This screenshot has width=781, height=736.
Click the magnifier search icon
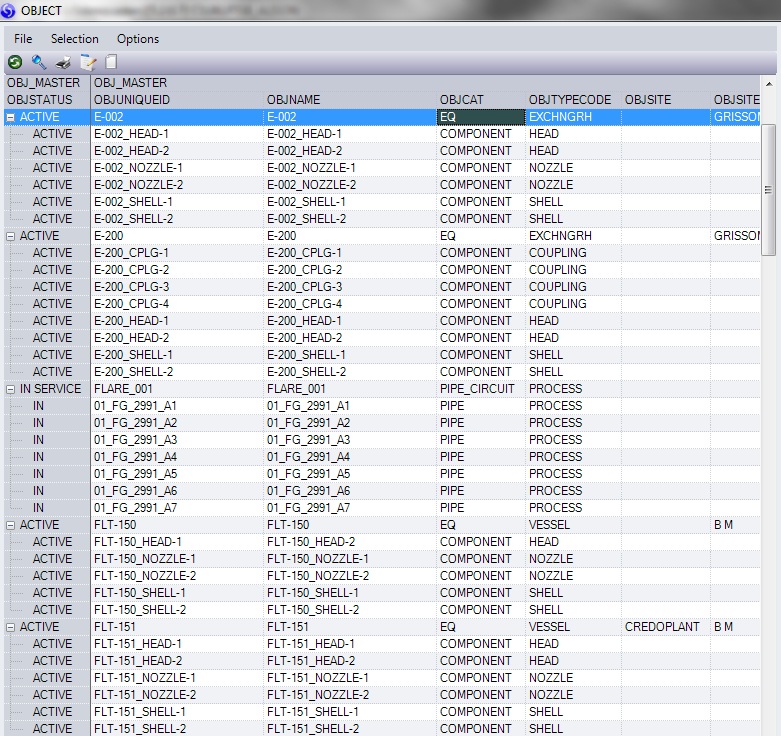tap(39, 62)
